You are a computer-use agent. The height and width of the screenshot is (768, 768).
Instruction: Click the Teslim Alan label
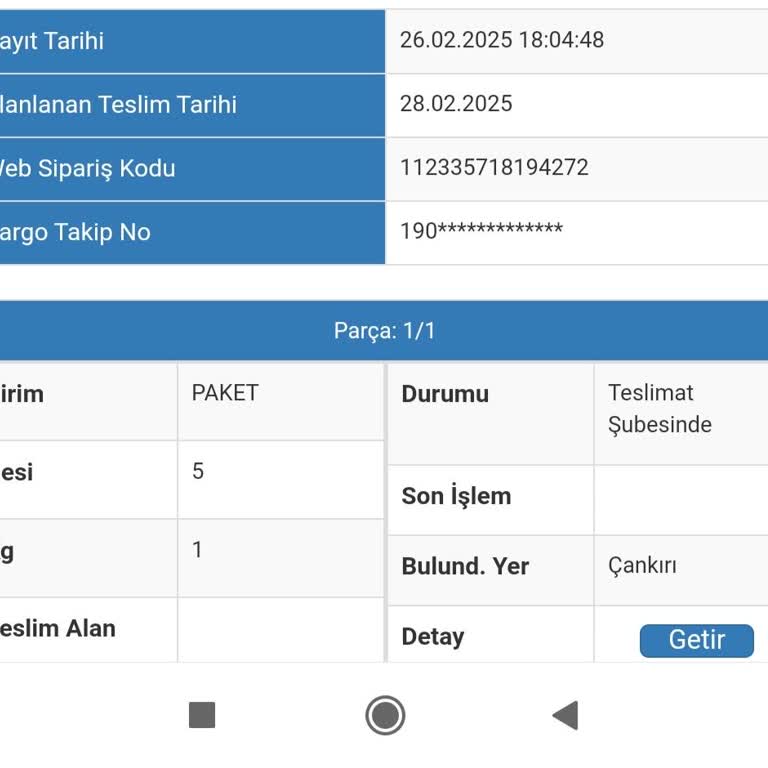[57, 628]
